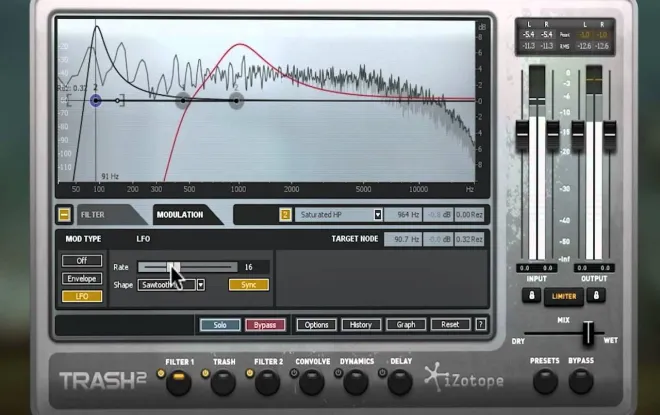
Task: Switch to the Modulation tab
Action: pos(187,215)
